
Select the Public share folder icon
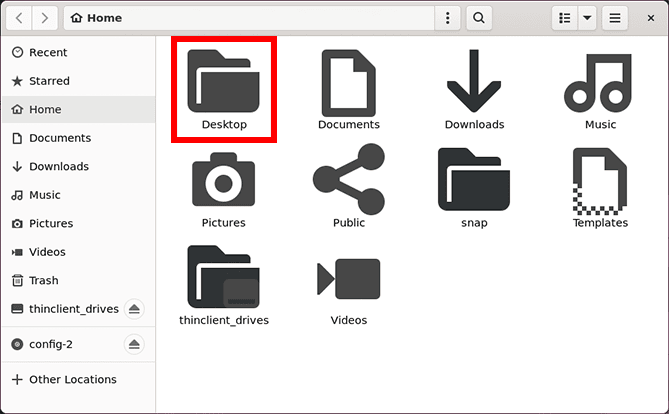click(349, 179)
